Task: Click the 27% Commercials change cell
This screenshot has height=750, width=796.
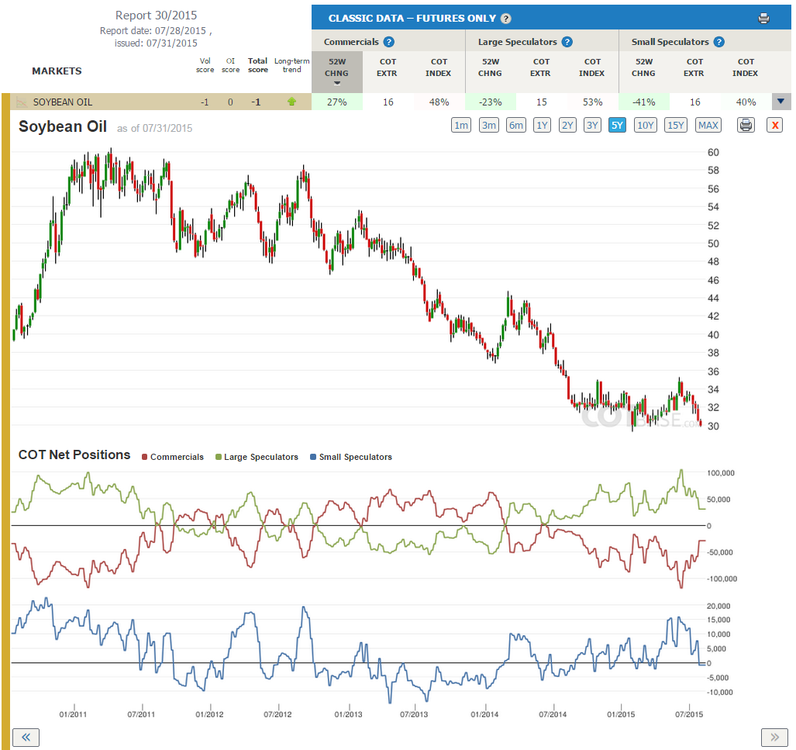Action: (337, 102)
